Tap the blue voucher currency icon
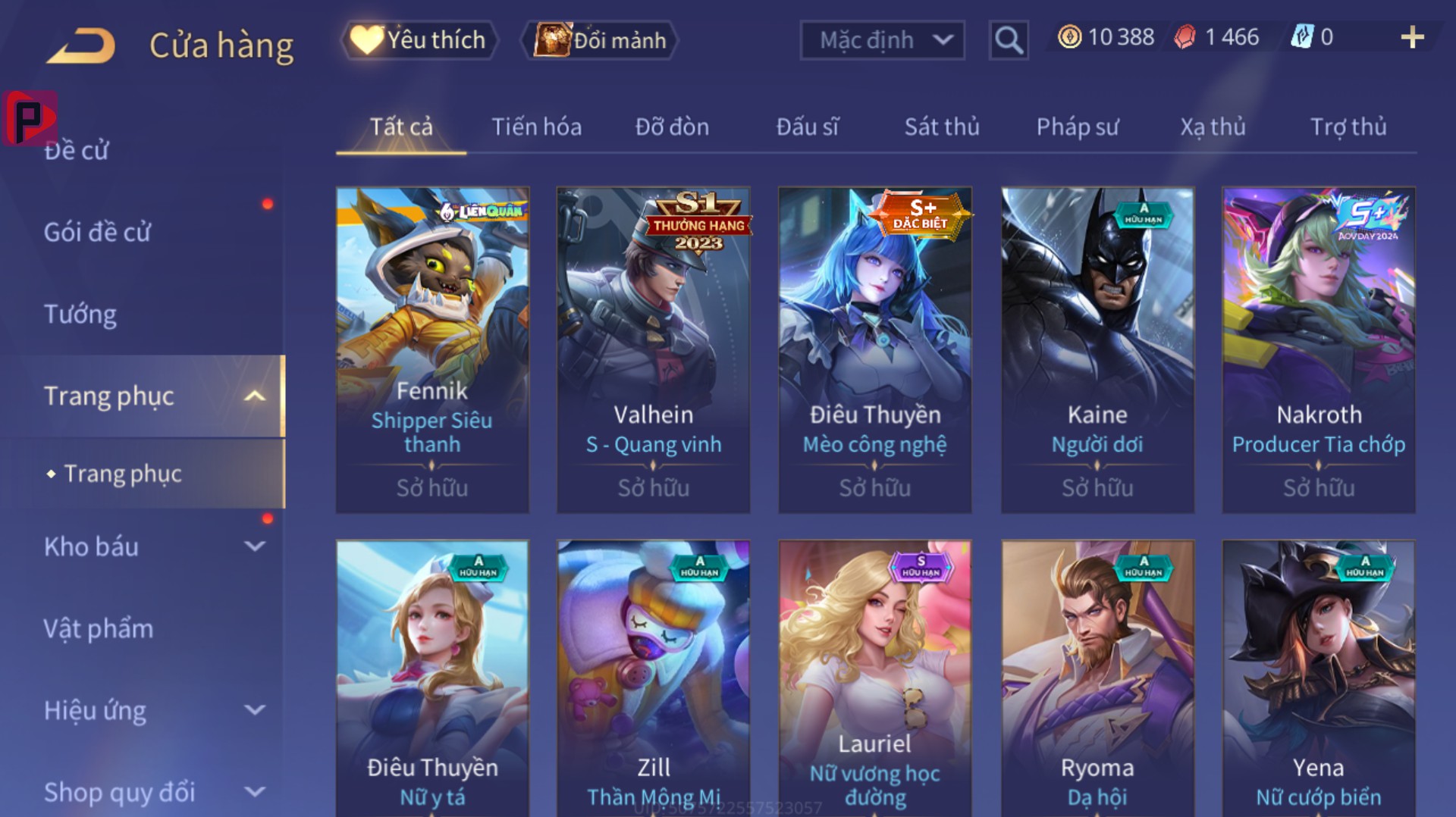 click(1302, 37)
